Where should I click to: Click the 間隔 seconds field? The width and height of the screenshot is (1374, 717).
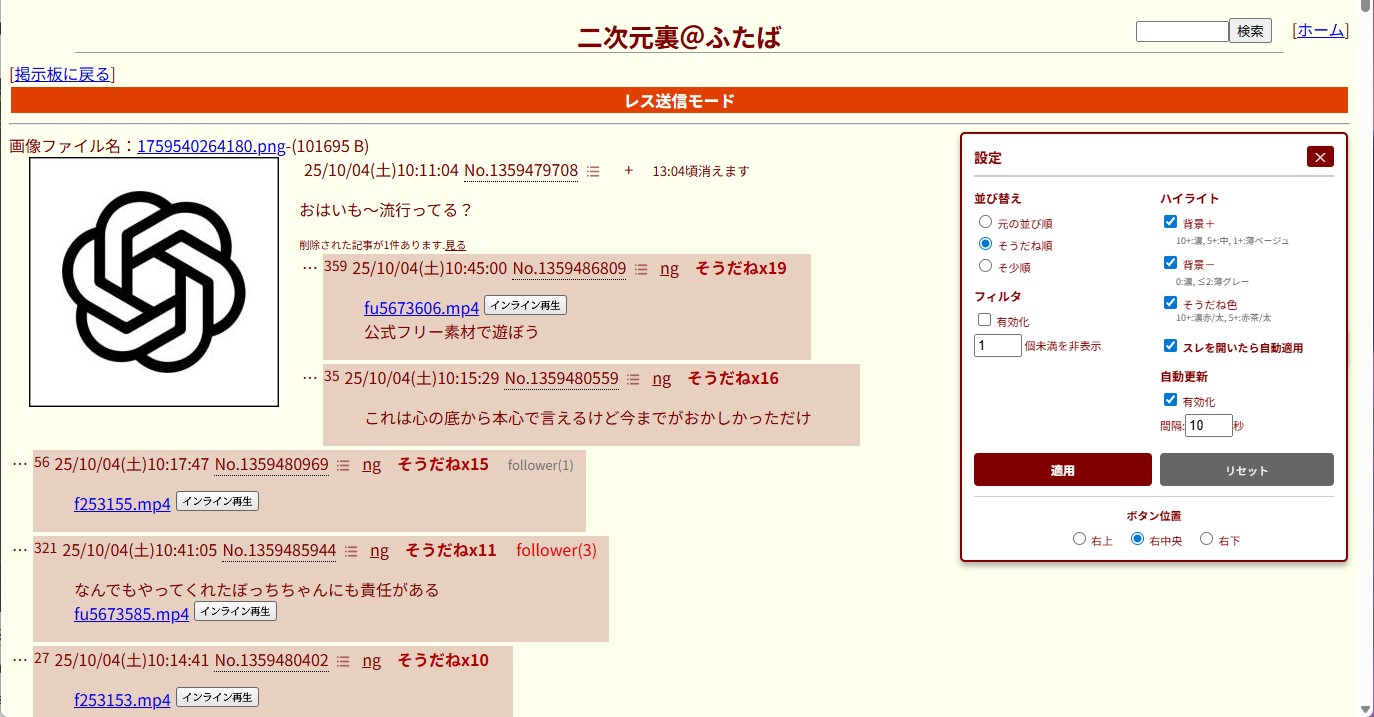(x=1208, y=425)
